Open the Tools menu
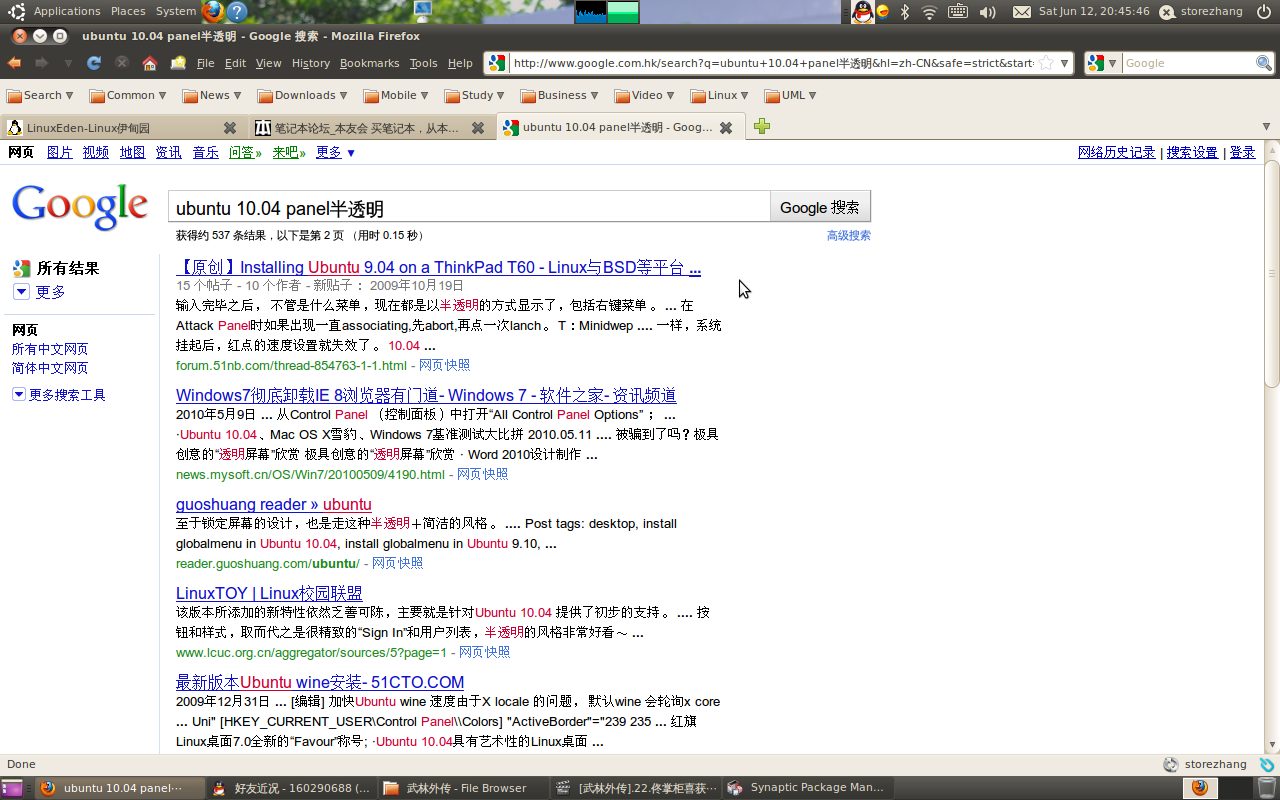 tap(424, 63)
